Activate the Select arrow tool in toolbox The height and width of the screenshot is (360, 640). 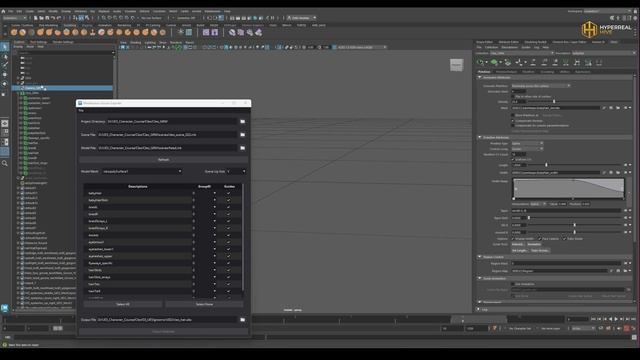5,47
